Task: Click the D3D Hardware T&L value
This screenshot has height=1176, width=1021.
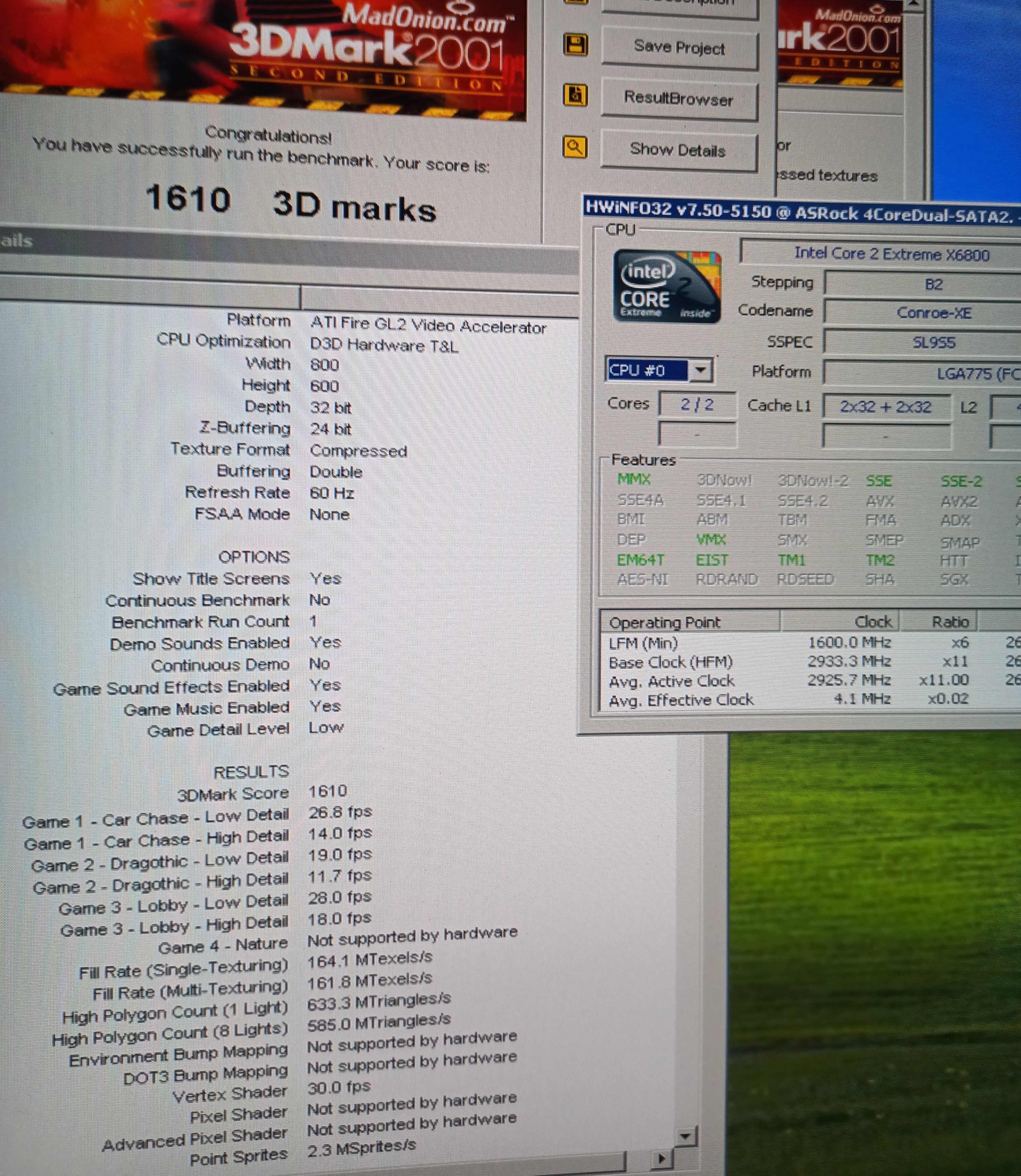Action: [x=384, y=345]
